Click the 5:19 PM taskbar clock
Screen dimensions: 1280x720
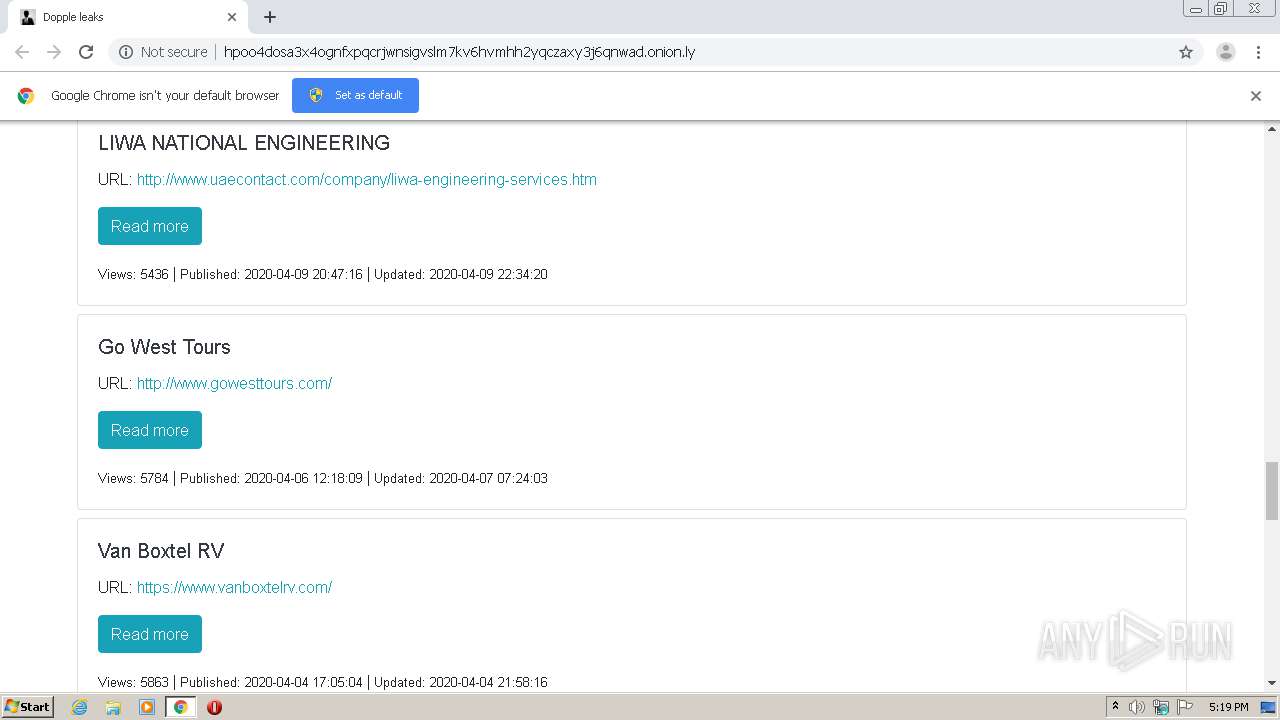coord(1228,707)
